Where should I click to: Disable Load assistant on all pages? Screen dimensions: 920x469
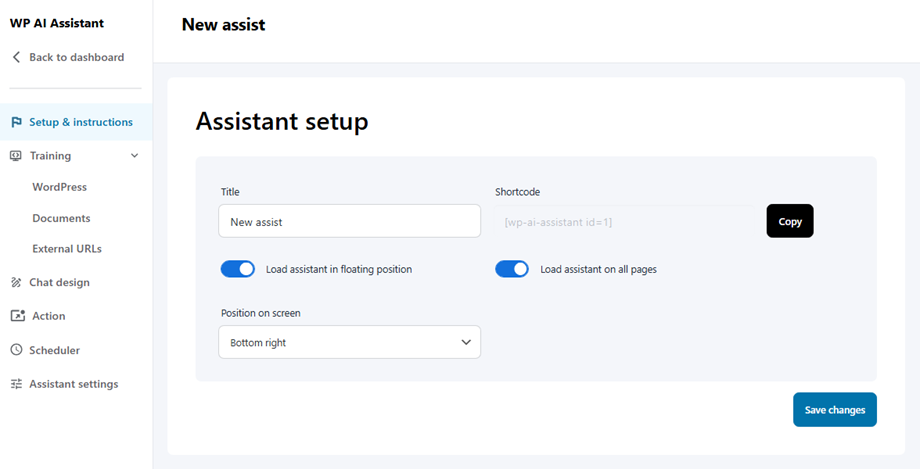click(x=512, y=269)
